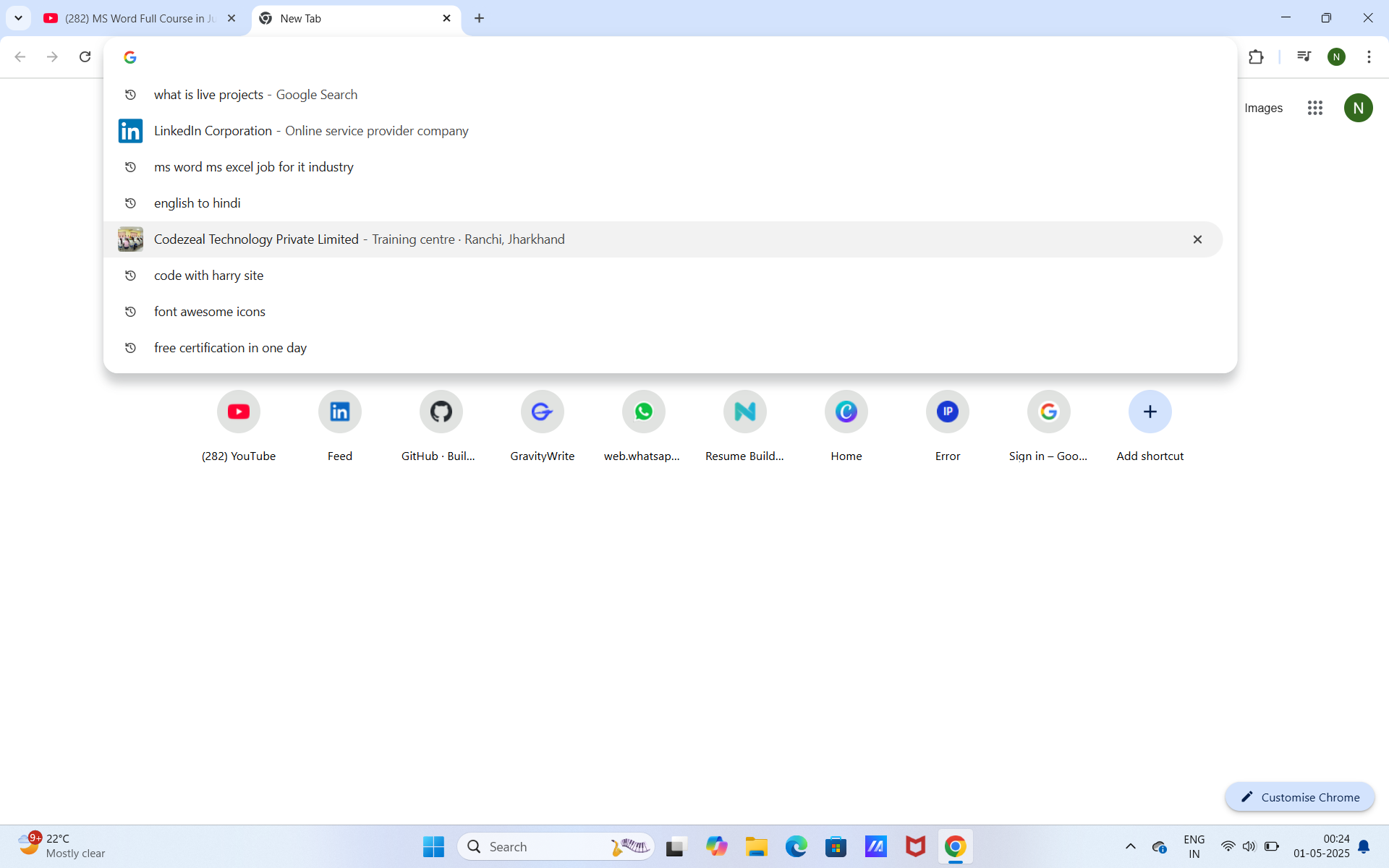This screenshot has height=868, width=1389.
Task: Open the Chrome three-dot menu
Action: coord(1369,56)
